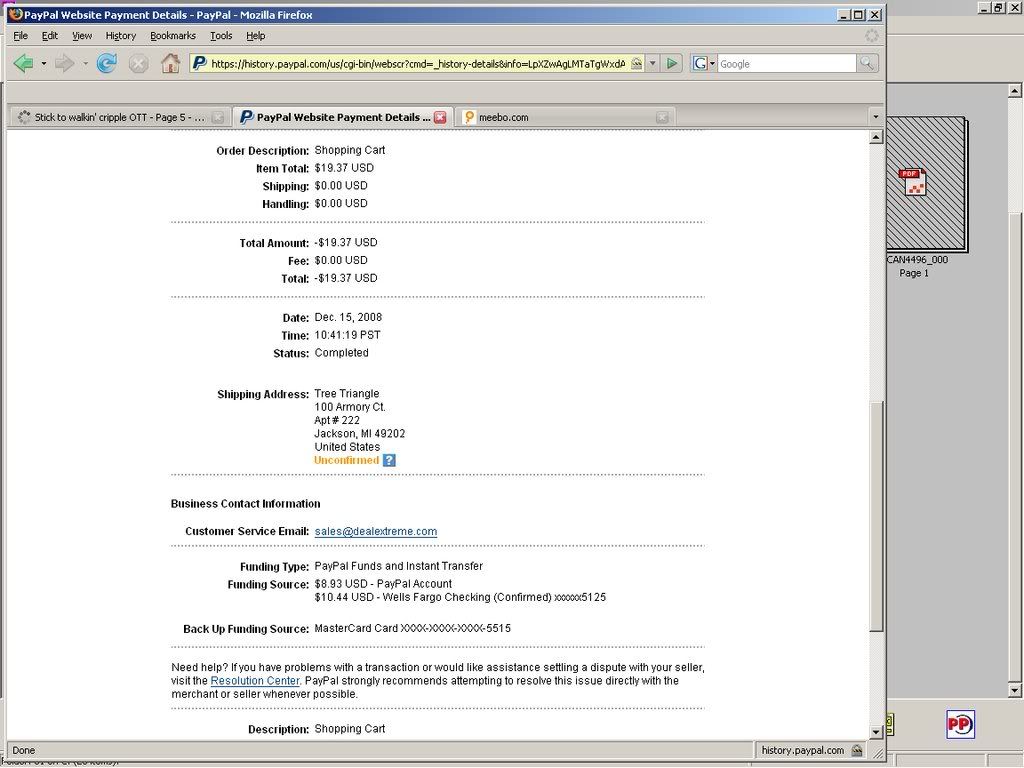This screenshot has width=1024, height=768.
Task: Click the PP icon in background window
Action: pos(960,724)
